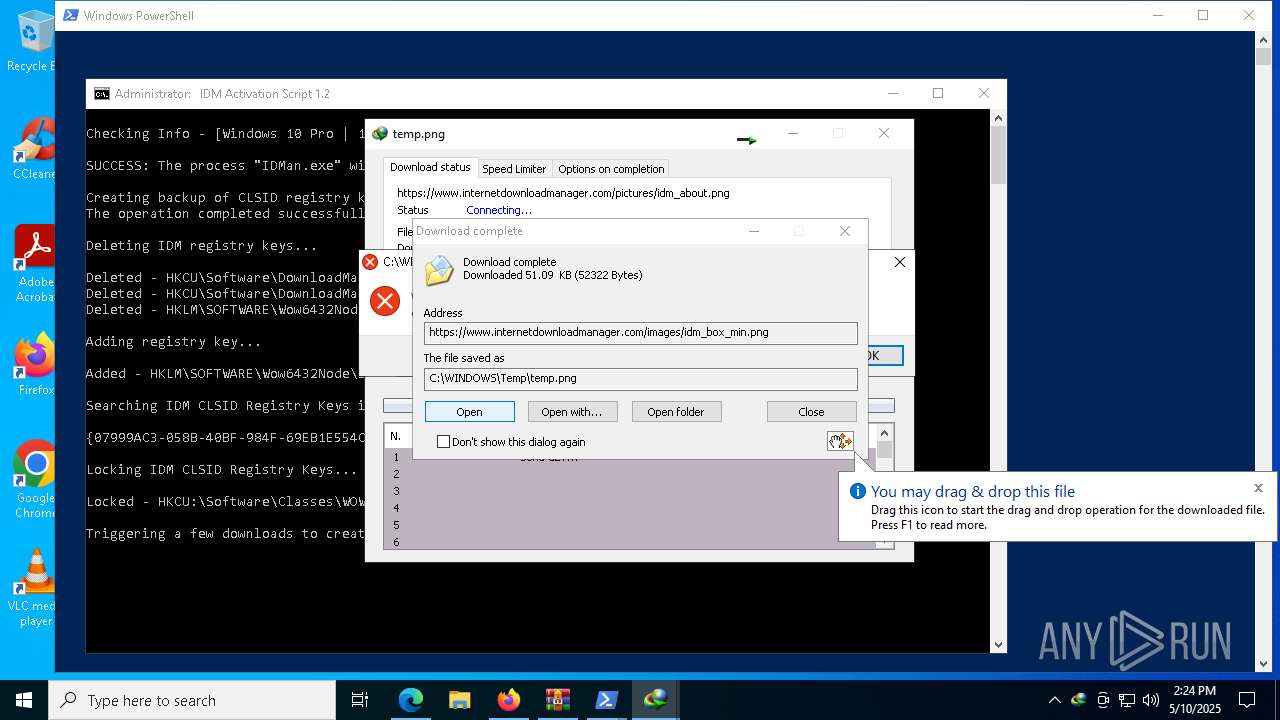
Task: Show hidden tray icons chevron
Action: pos(1054,700)
